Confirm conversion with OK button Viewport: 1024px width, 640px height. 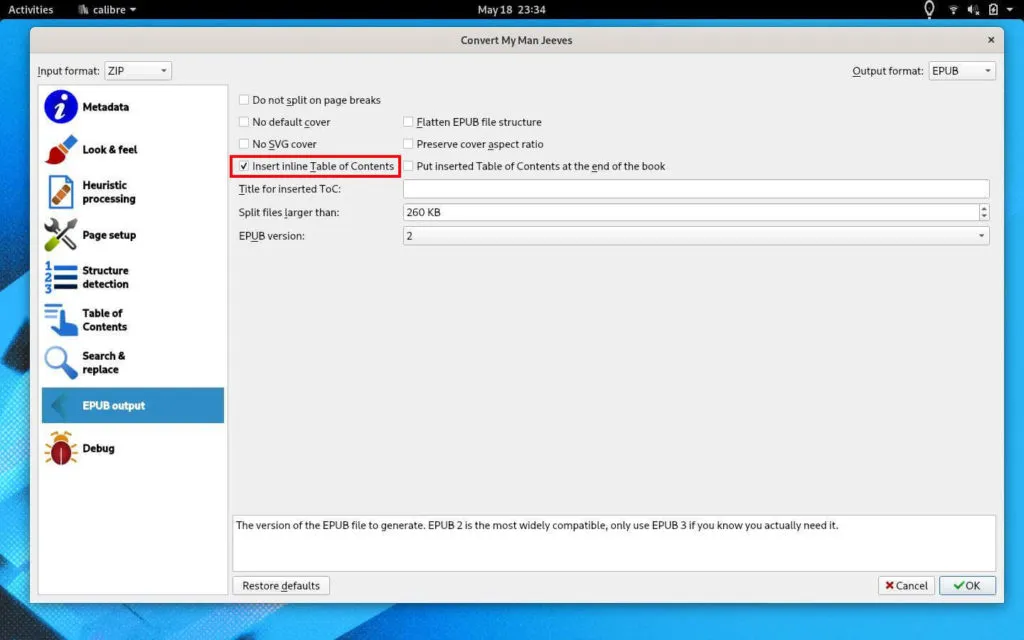(x=966, y=586)
